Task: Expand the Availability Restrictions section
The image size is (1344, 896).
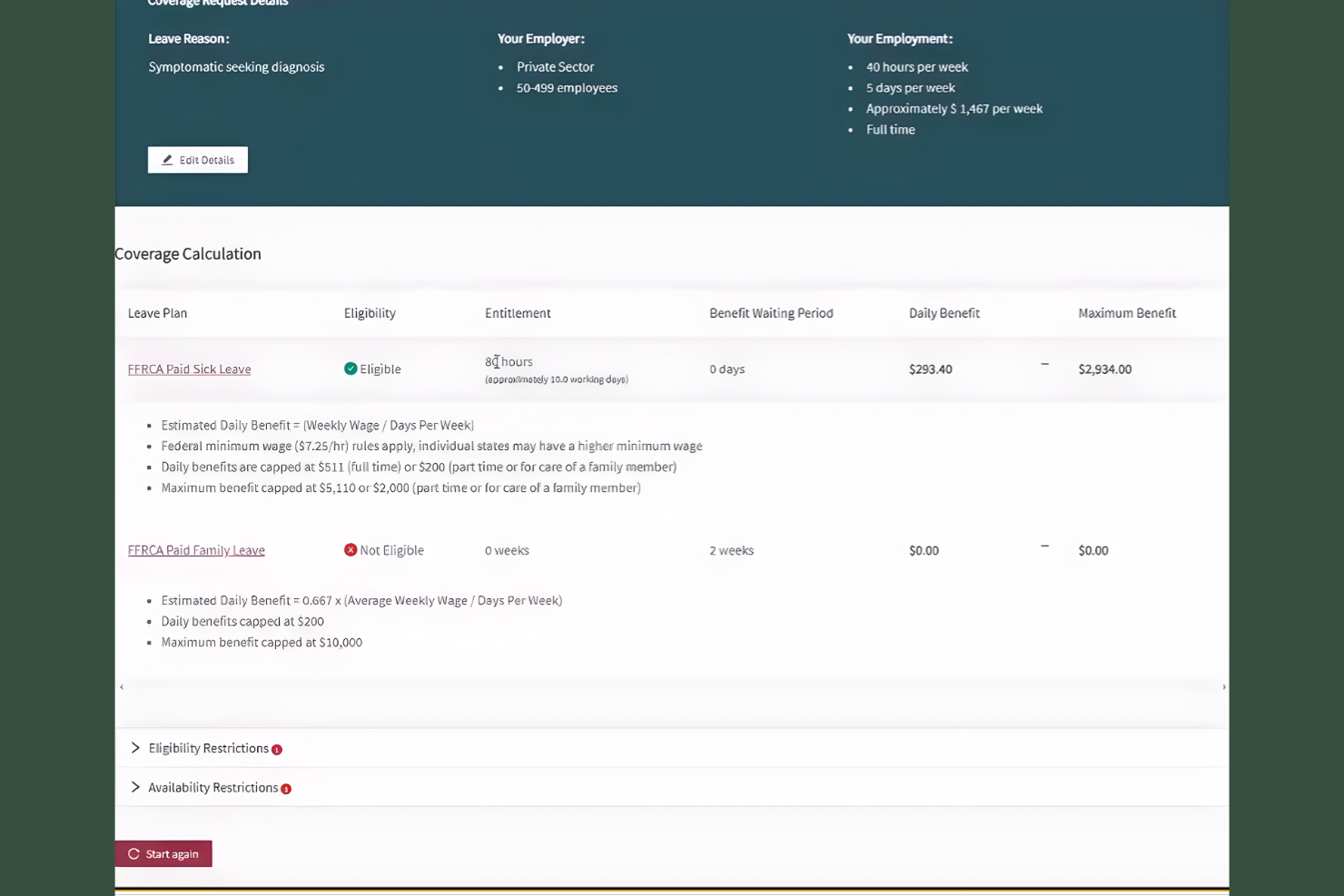Action: pyautogui.click(x=212, y=787)
